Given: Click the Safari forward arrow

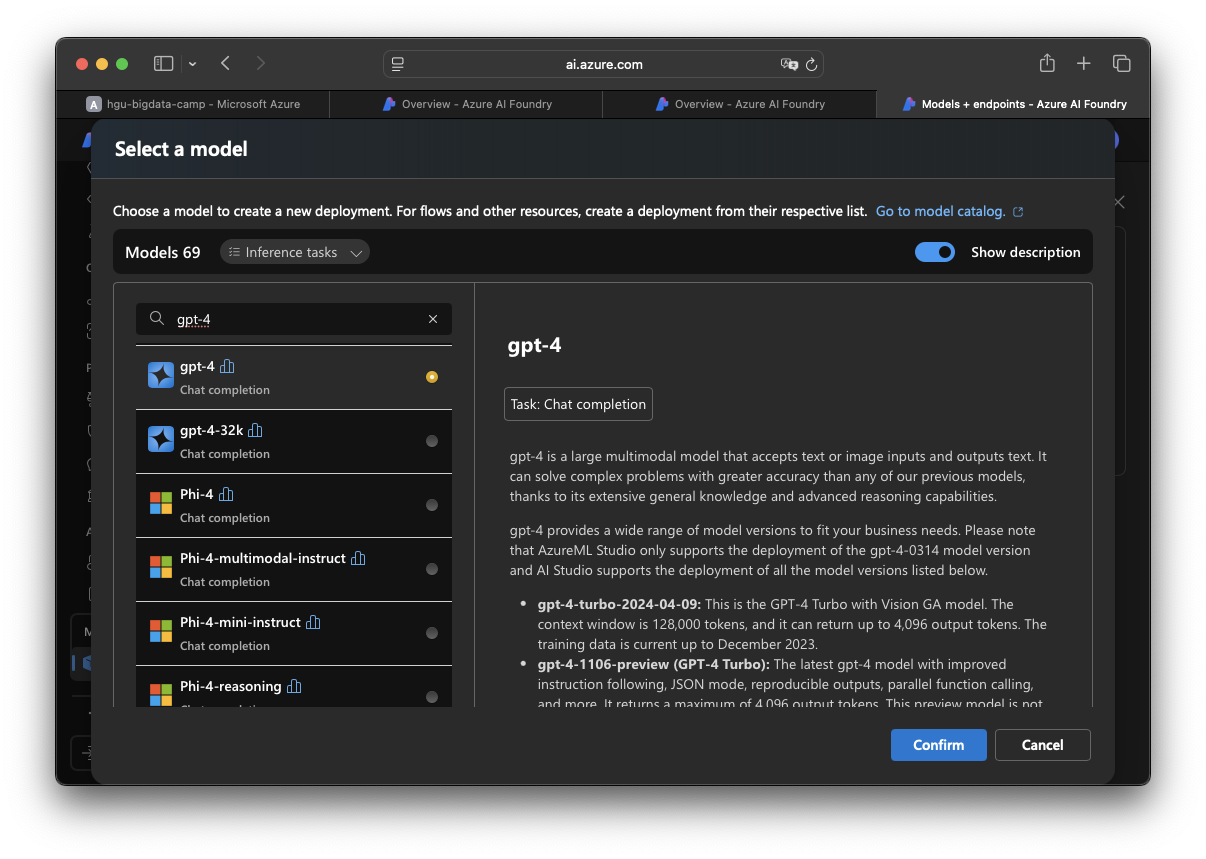Looking at the screenshot, I should (x=261, y=64).
